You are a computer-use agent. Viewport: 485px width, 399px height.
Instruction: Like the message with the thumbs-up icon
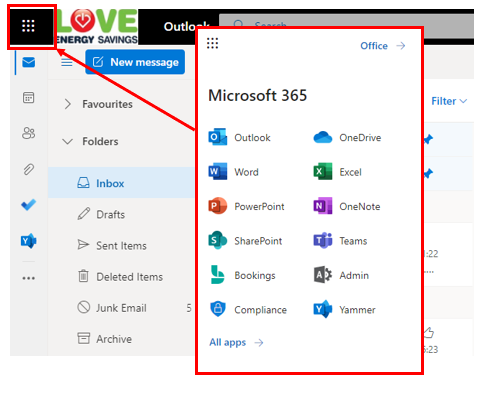pos(429,332)
